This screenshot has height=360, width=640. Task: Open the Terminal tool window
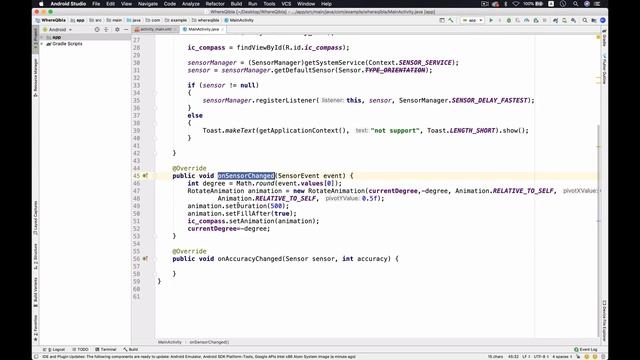(106, 349)
